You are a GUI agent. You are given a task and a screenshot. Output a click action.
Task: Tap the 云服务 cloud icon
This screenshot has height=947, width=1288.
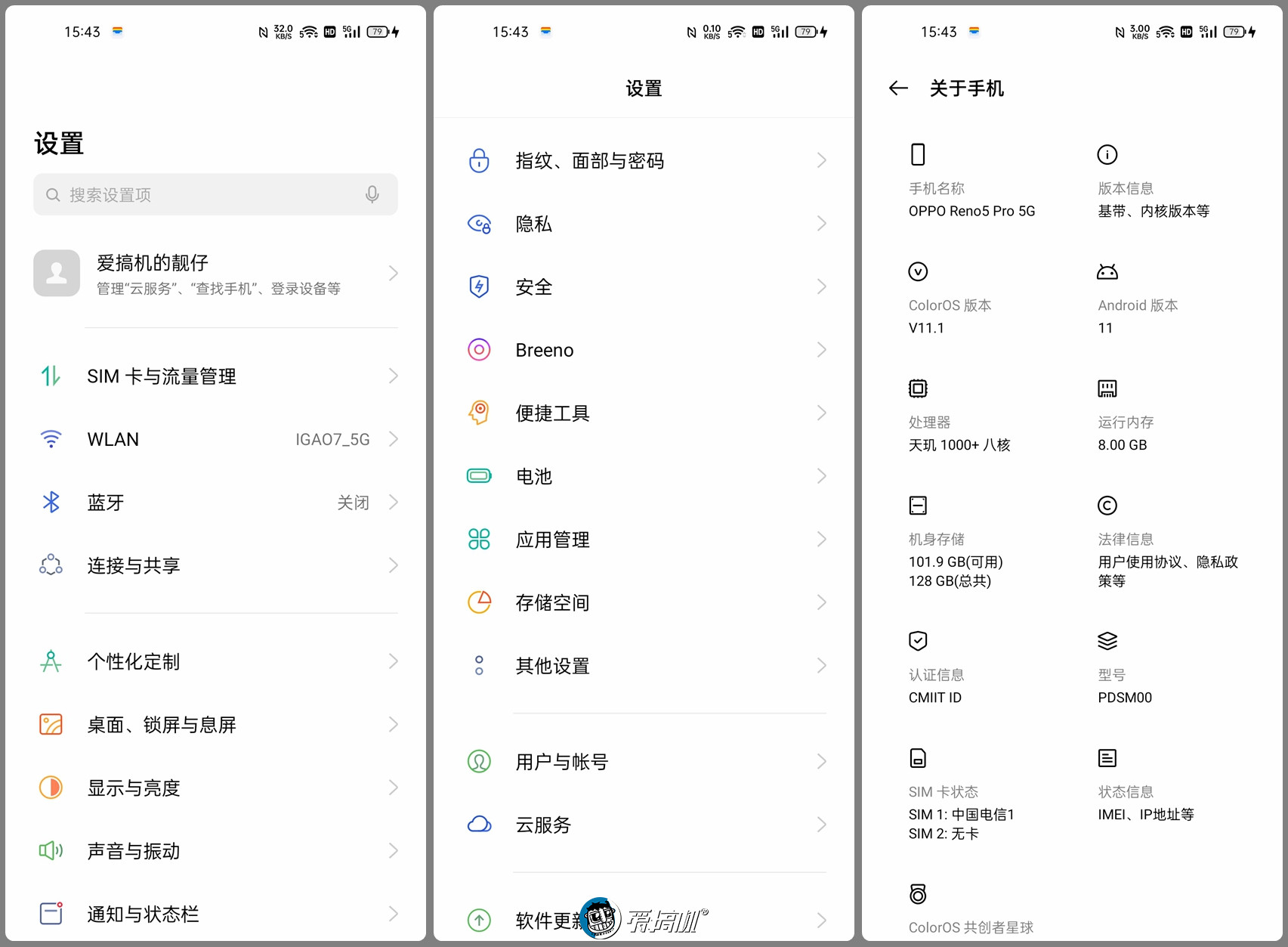pos(479,825)
